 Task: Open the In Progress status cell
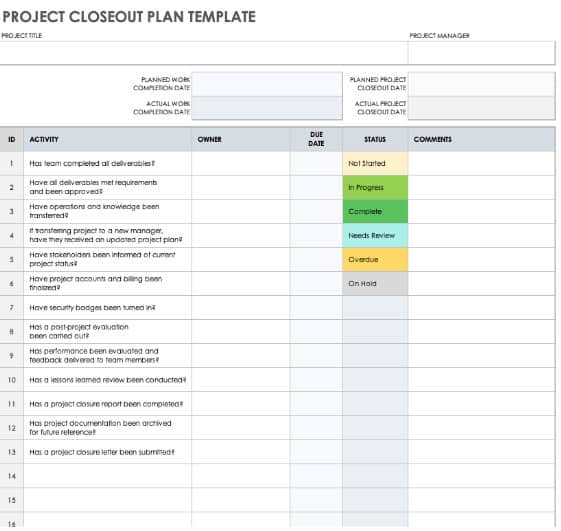click(375, 187)
